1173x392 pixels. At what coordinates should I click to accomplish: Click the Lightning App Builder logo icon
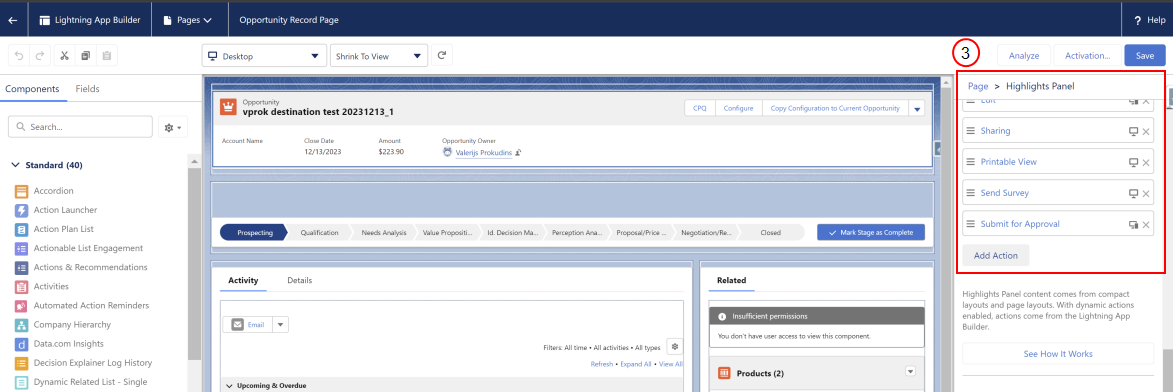[46, 20]
